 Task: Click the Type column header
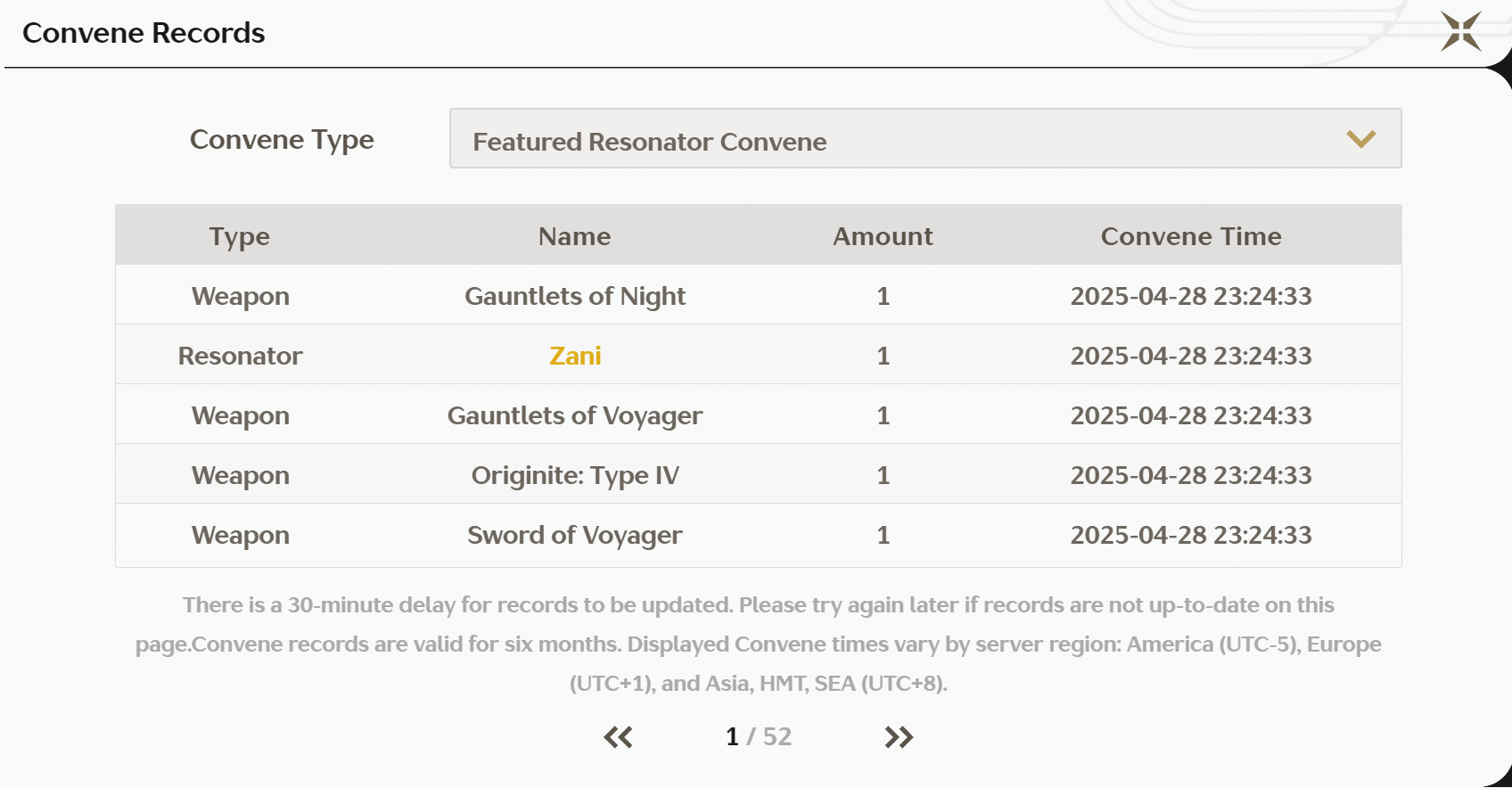pyautogui.click(x=240, y=236)
